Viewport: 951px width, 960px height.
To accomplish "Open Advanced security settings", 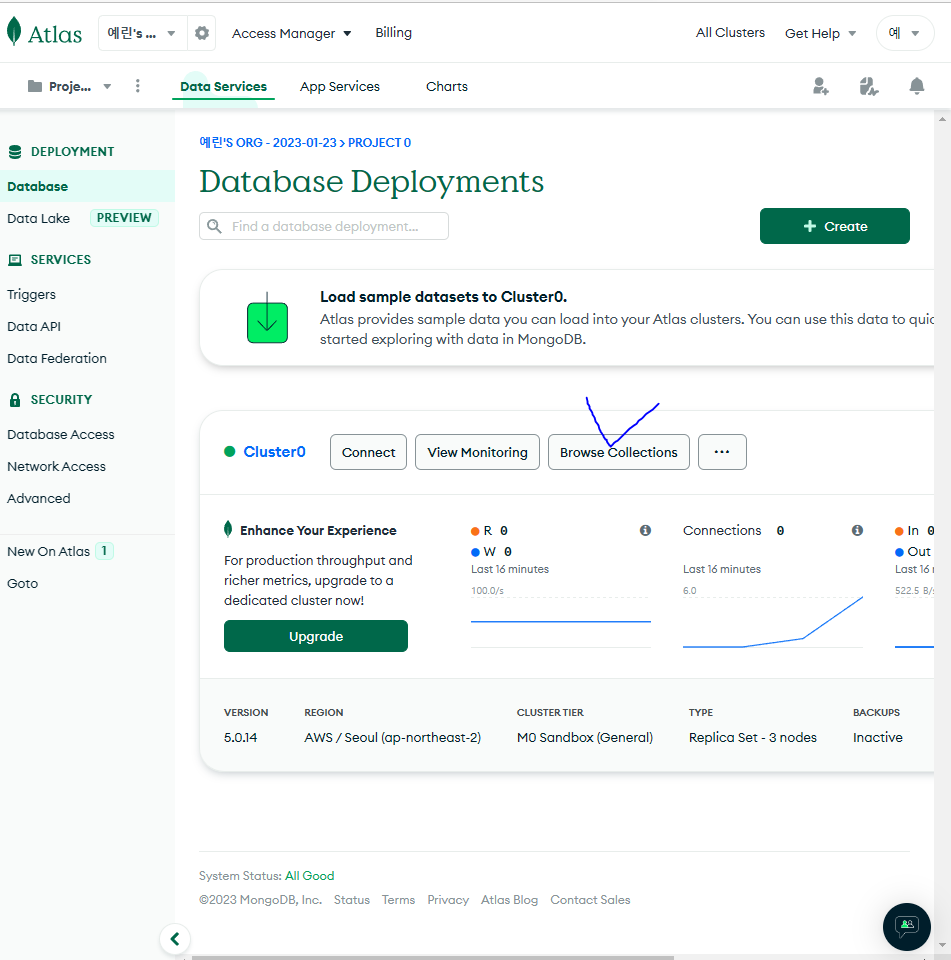I will [x=39, y=498].
